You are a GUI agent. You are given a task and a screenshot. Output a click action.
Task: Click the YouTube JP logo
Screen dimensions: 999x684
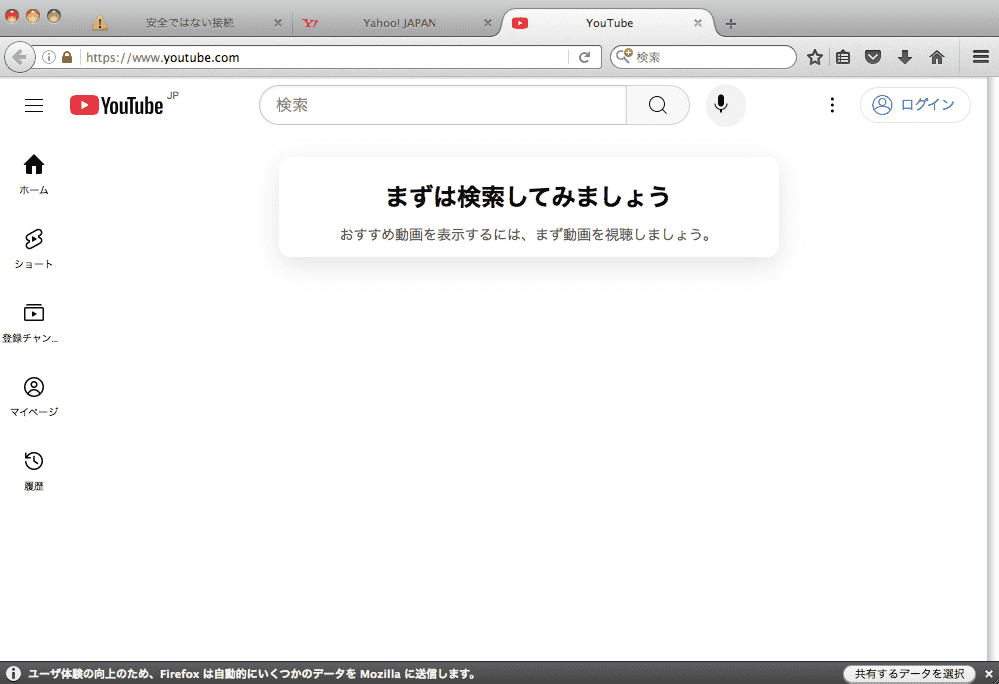tap(124, 104)
